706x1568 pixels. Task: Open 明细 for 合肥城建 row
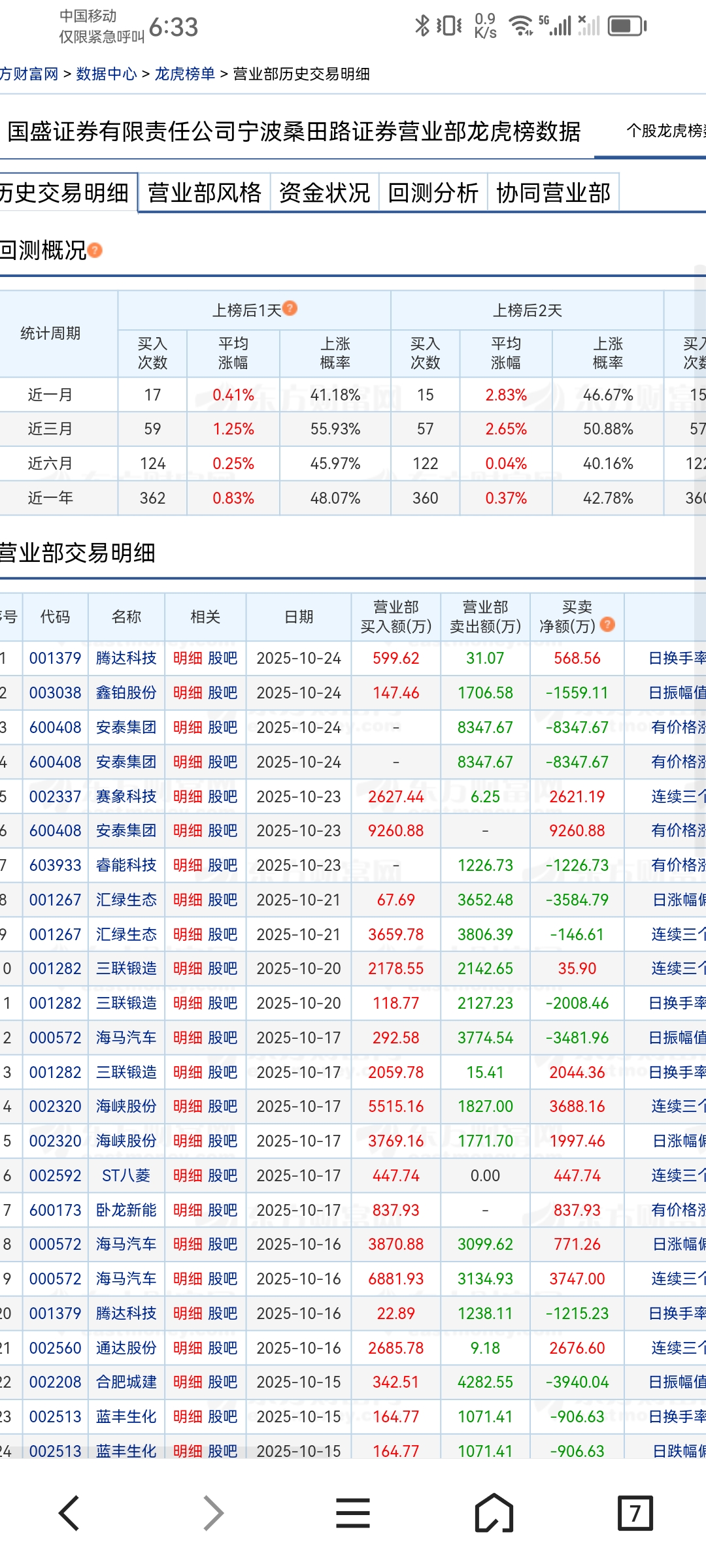coord(188,1382)
